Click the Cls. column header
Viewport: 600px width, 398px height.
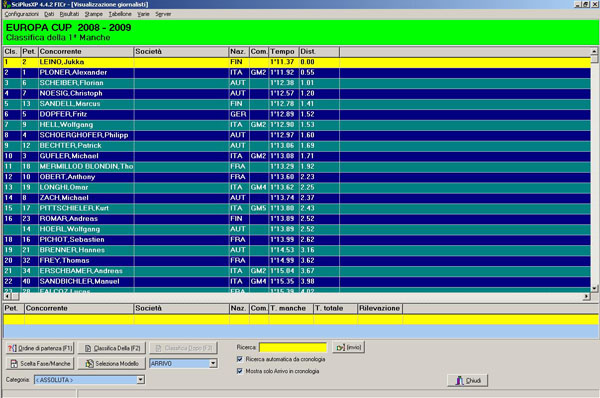point(12,52)
